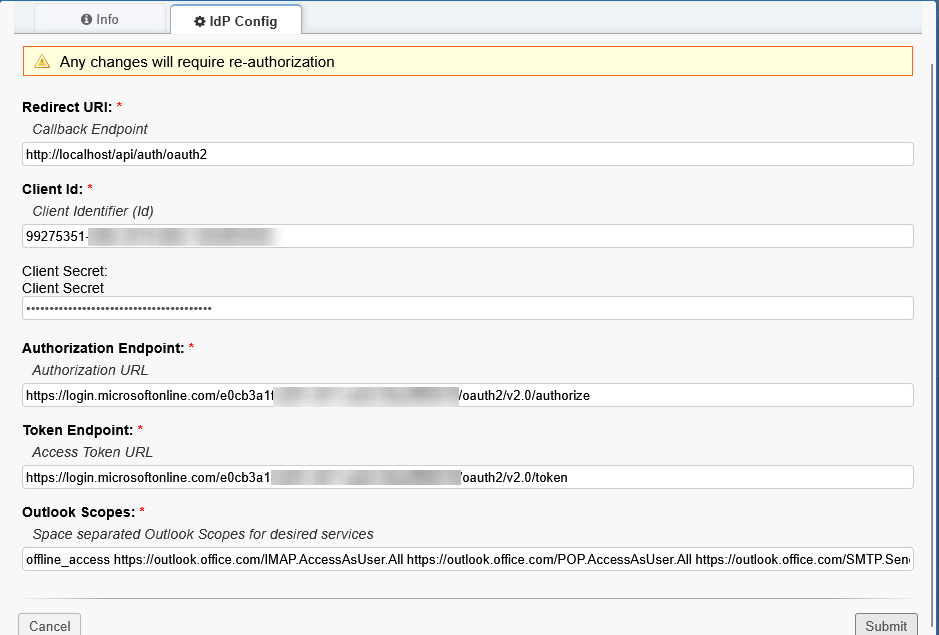The width and height of the screenshot is (939, 635).
Task: Click into the Client Id text box
Action: tap(467, 236)
